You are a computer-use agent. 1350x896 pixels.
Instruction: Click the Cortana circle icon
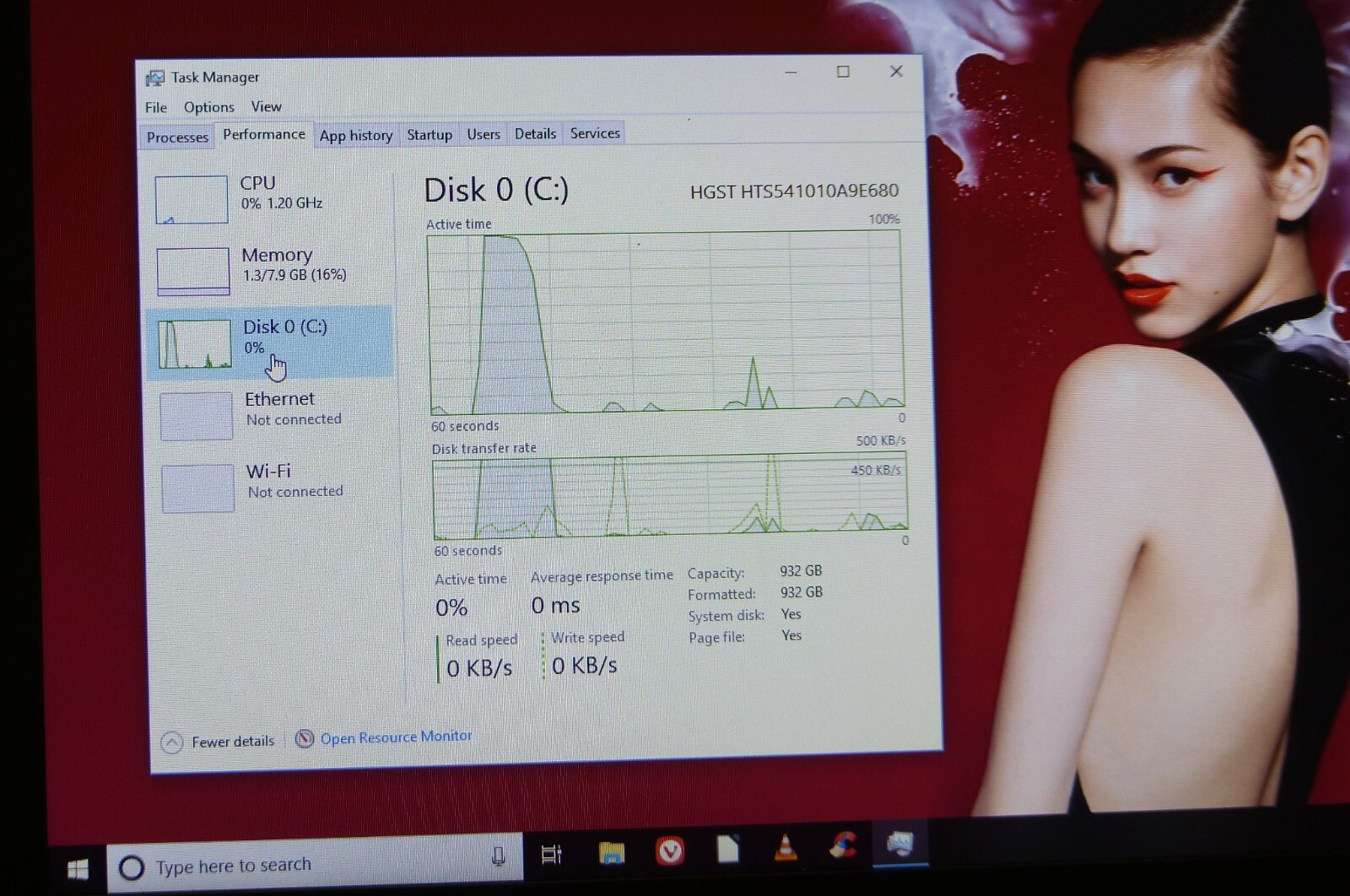[x=132, y=867]
